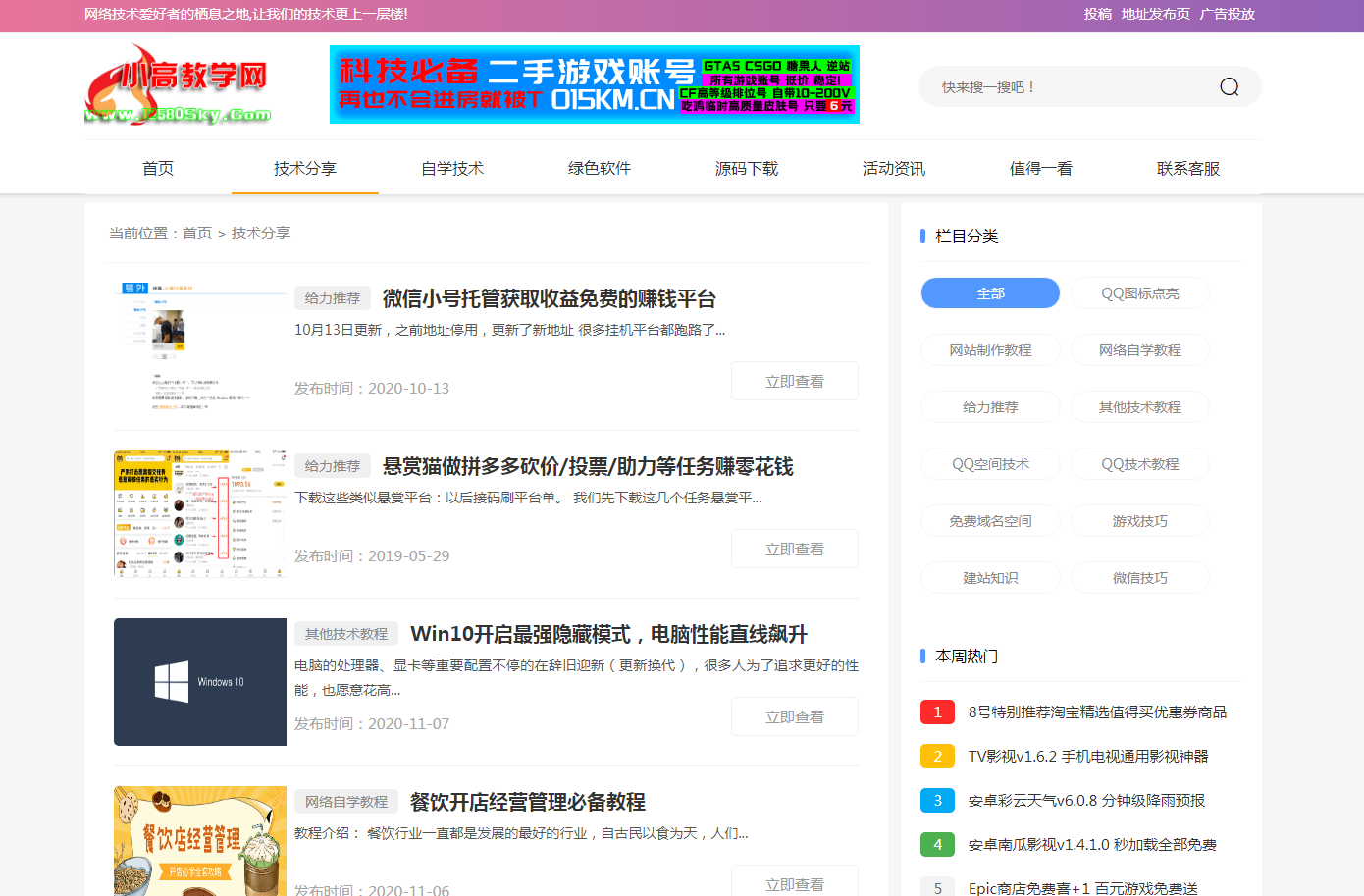This screenshot has height=896, width=1364.
Task: Open the game account banner advertisement
Action: pos(594,84)
